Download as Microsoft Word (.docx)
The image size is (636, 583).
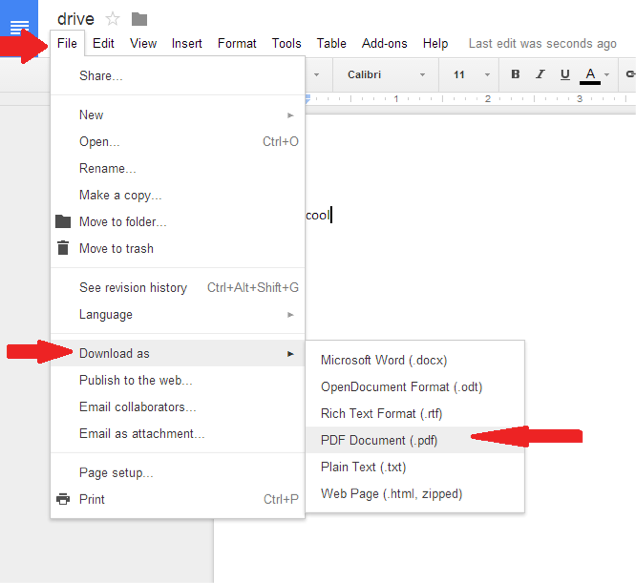pos(415,360)
